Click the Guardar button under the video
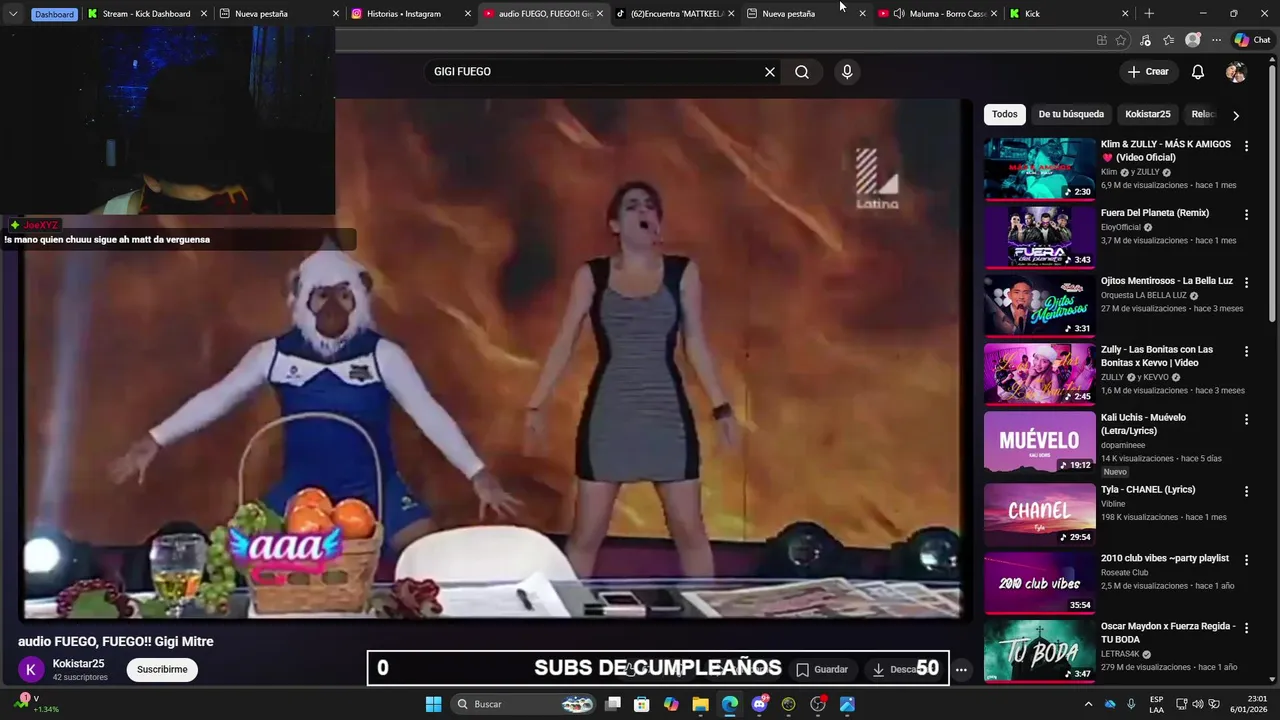Image resolution: width=1280 pixels, height=720 pixels. 822,669
